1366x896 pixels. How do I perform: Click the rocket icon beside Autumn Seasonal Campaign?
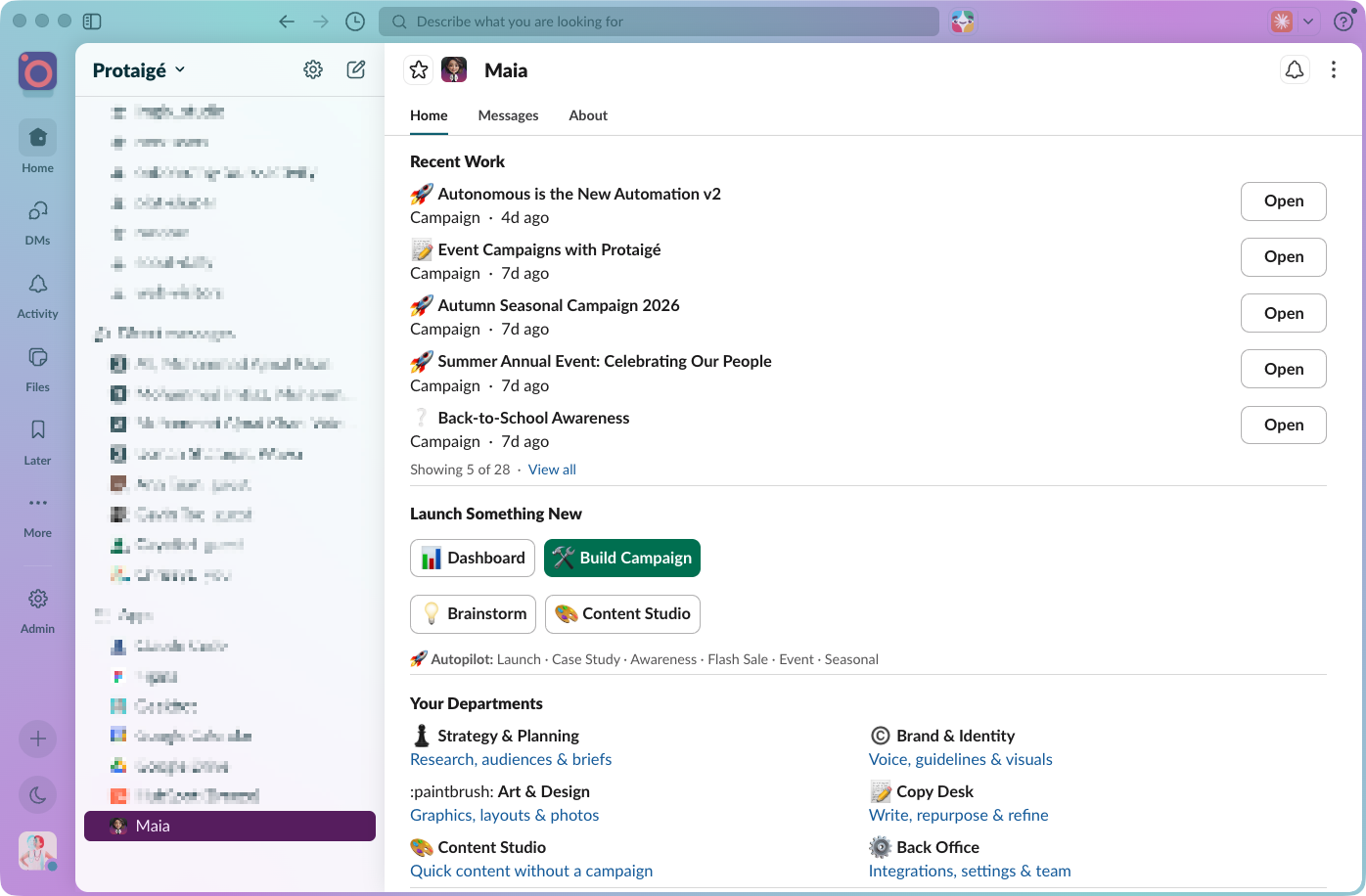point(422,305)
